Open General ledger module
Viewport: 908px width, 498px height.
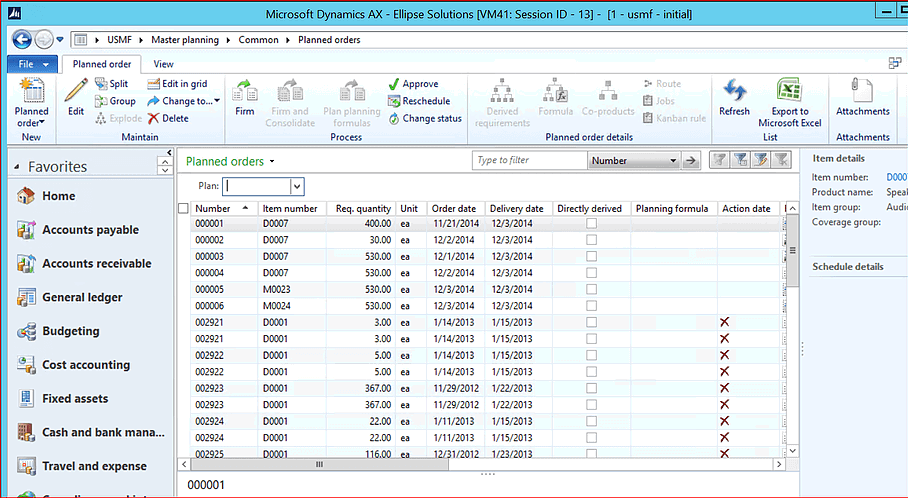click(x=70, y=297)
